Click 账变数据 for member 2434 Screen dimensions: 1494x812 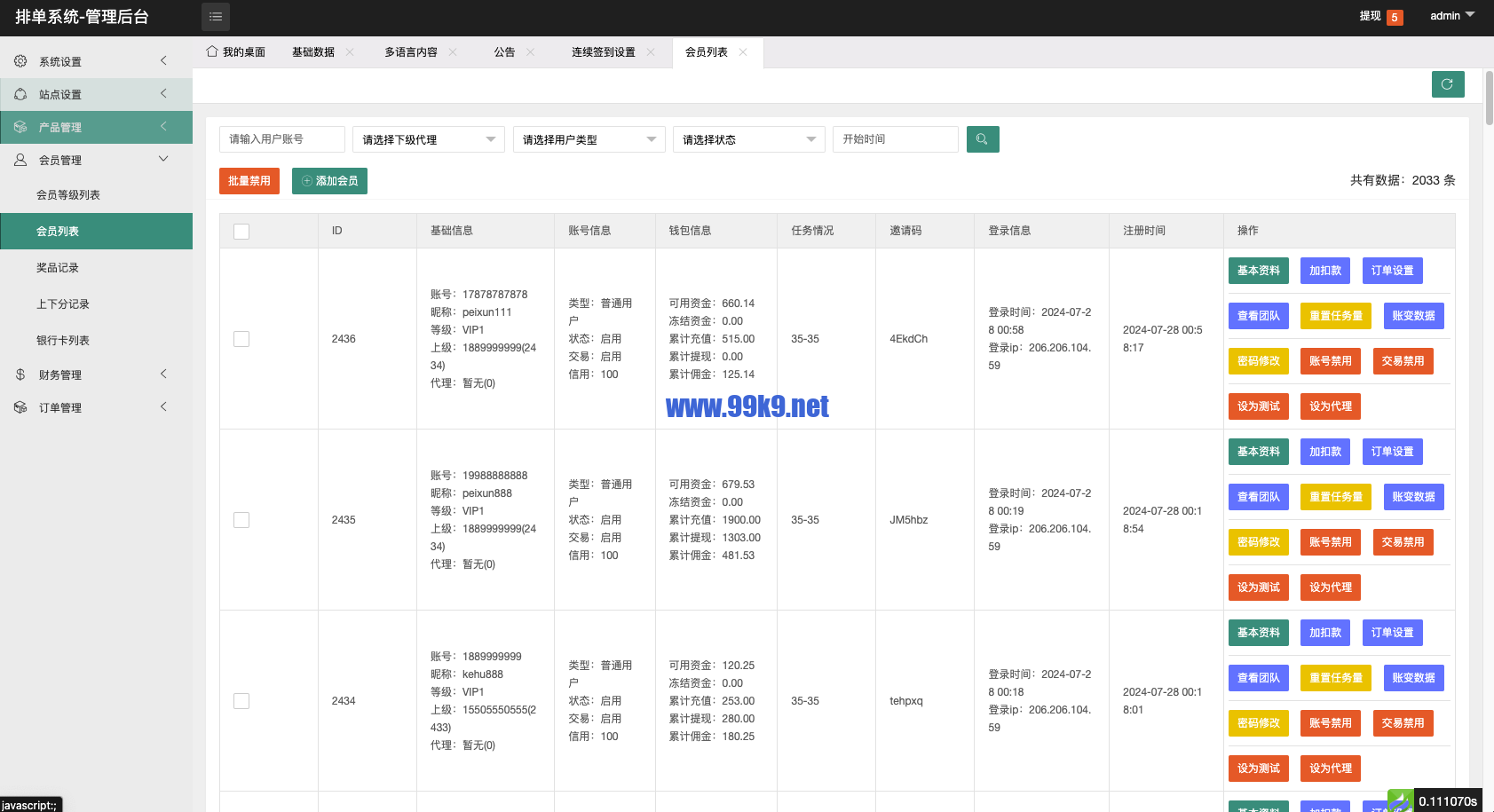pyautogui.click(x=1414, y=678)
